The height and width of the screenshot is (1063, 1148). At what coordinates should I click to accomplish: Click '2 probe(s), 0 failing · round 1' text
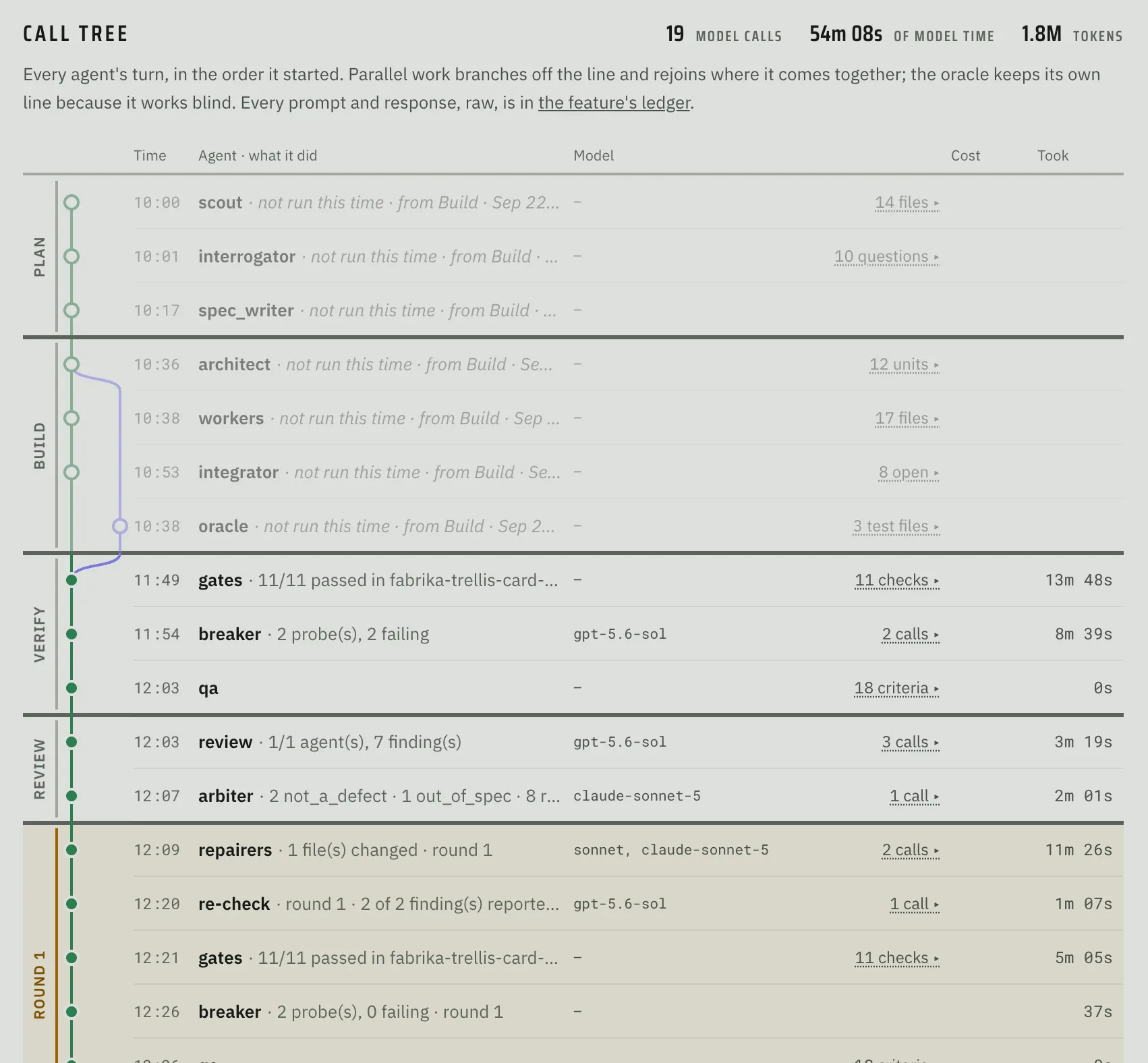390,1012
